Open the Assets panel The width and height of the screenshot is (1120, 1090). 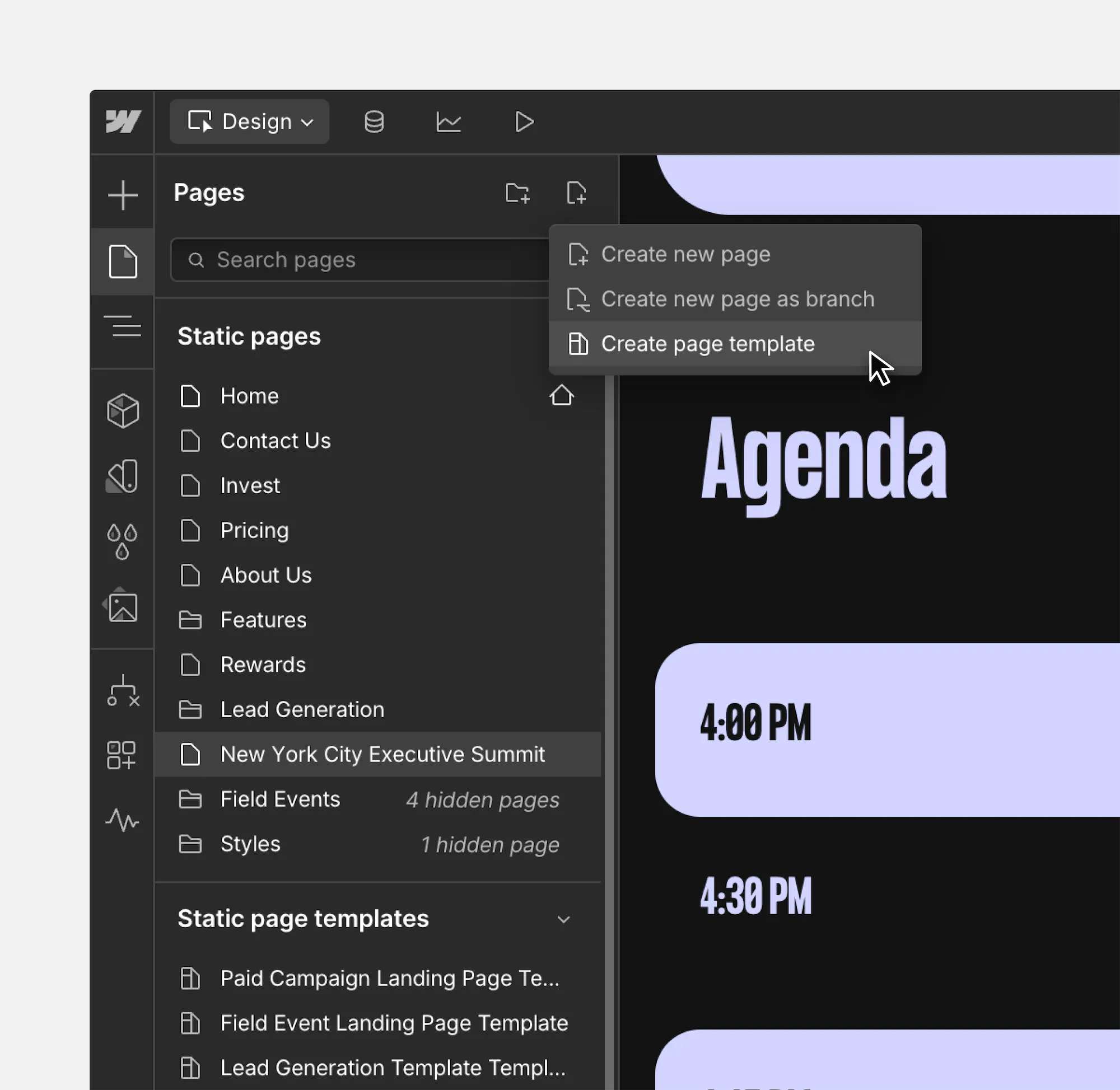click(x=122, y=607)
